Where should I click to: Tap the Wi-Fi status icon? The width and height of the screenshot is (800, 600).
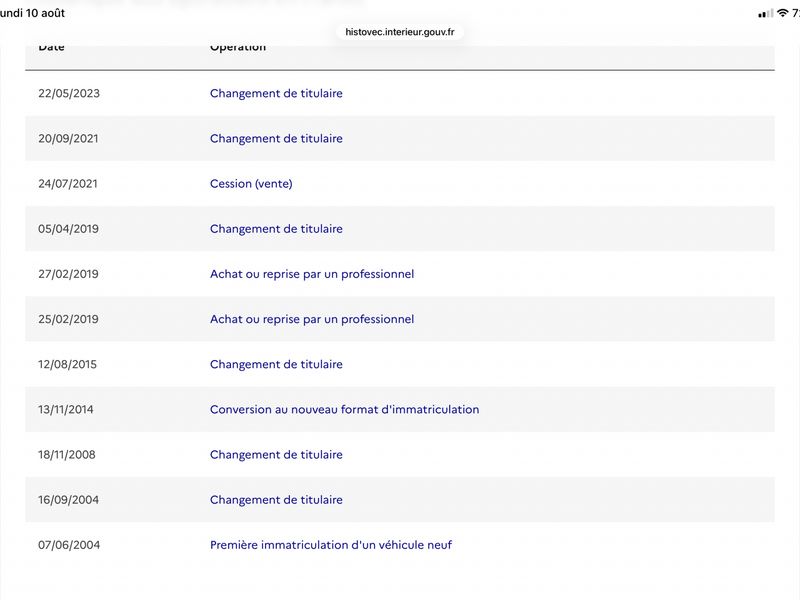(782, 13)
